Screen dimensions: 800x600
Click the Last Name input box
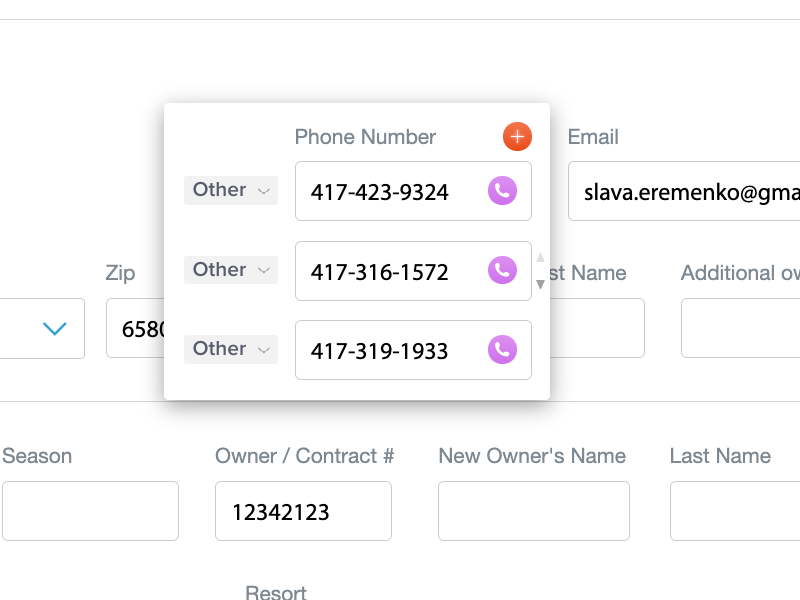[x=734, y=510]
